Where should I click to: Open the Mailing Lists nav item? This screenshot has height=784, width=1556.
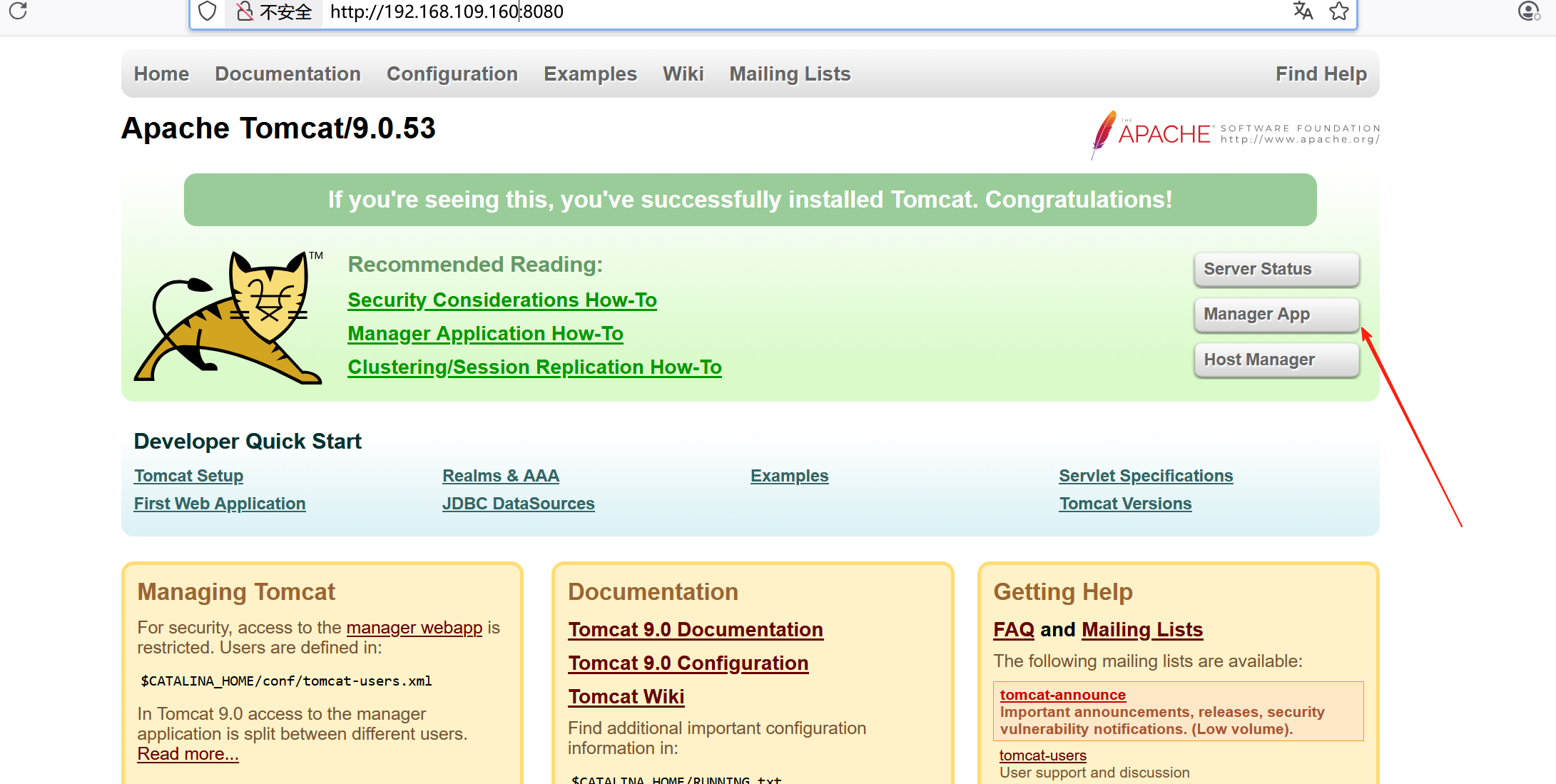[x=790, y=73]
